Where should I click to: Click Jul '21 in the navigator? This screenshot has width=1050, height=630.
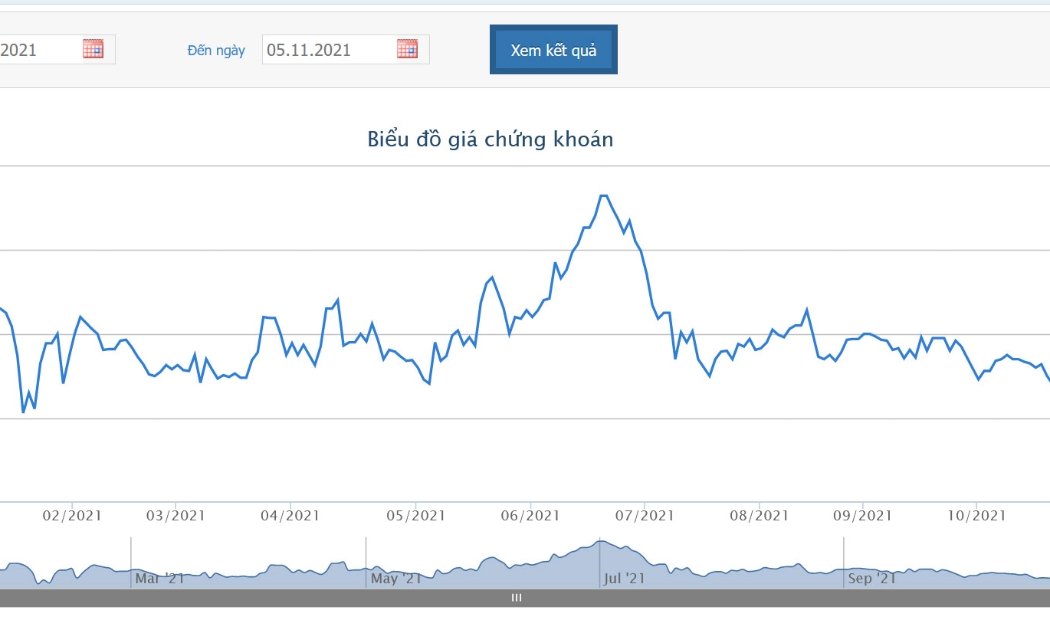click(x=624, y=578)
